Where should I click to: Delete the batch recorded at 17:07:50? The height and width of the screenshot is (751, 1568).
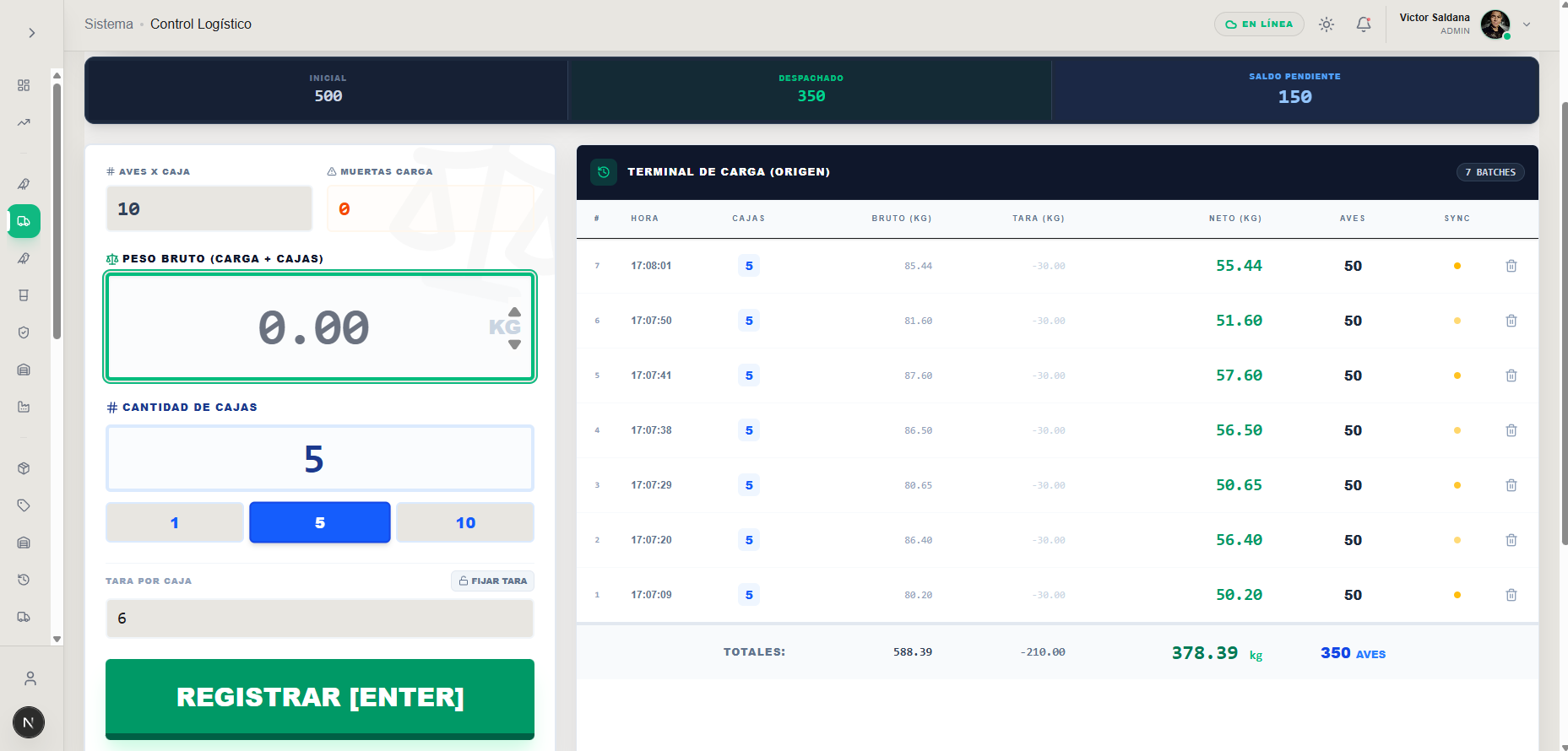point(1511,321)
